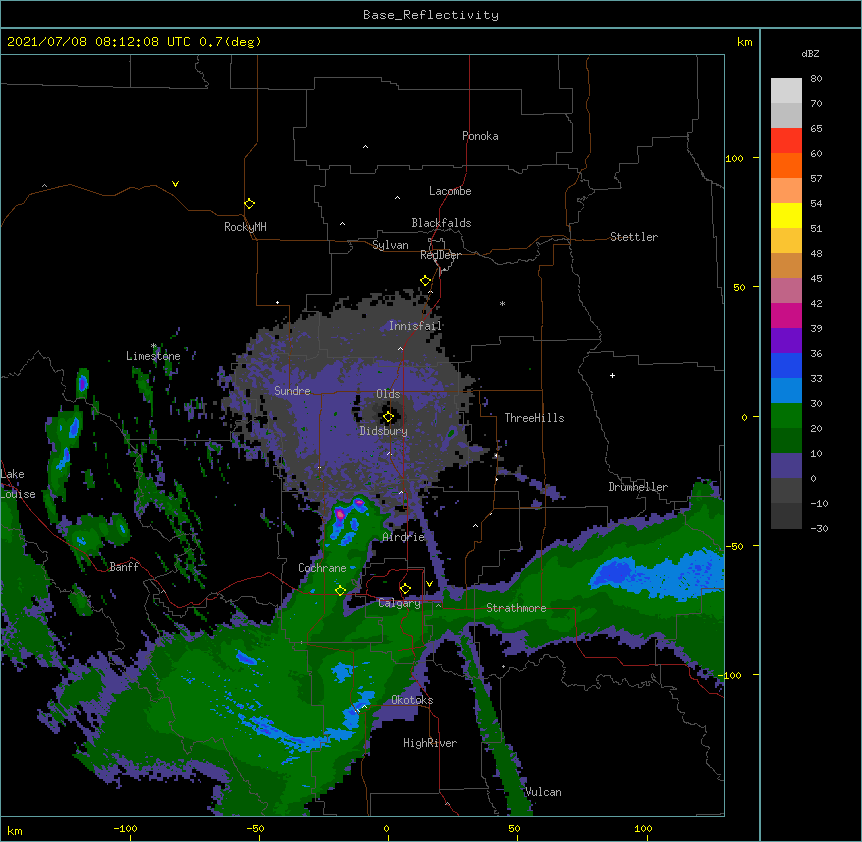Click the horizontal axis -100 km tick label
The width and height of the screenshot is (862, 842).
126,828
